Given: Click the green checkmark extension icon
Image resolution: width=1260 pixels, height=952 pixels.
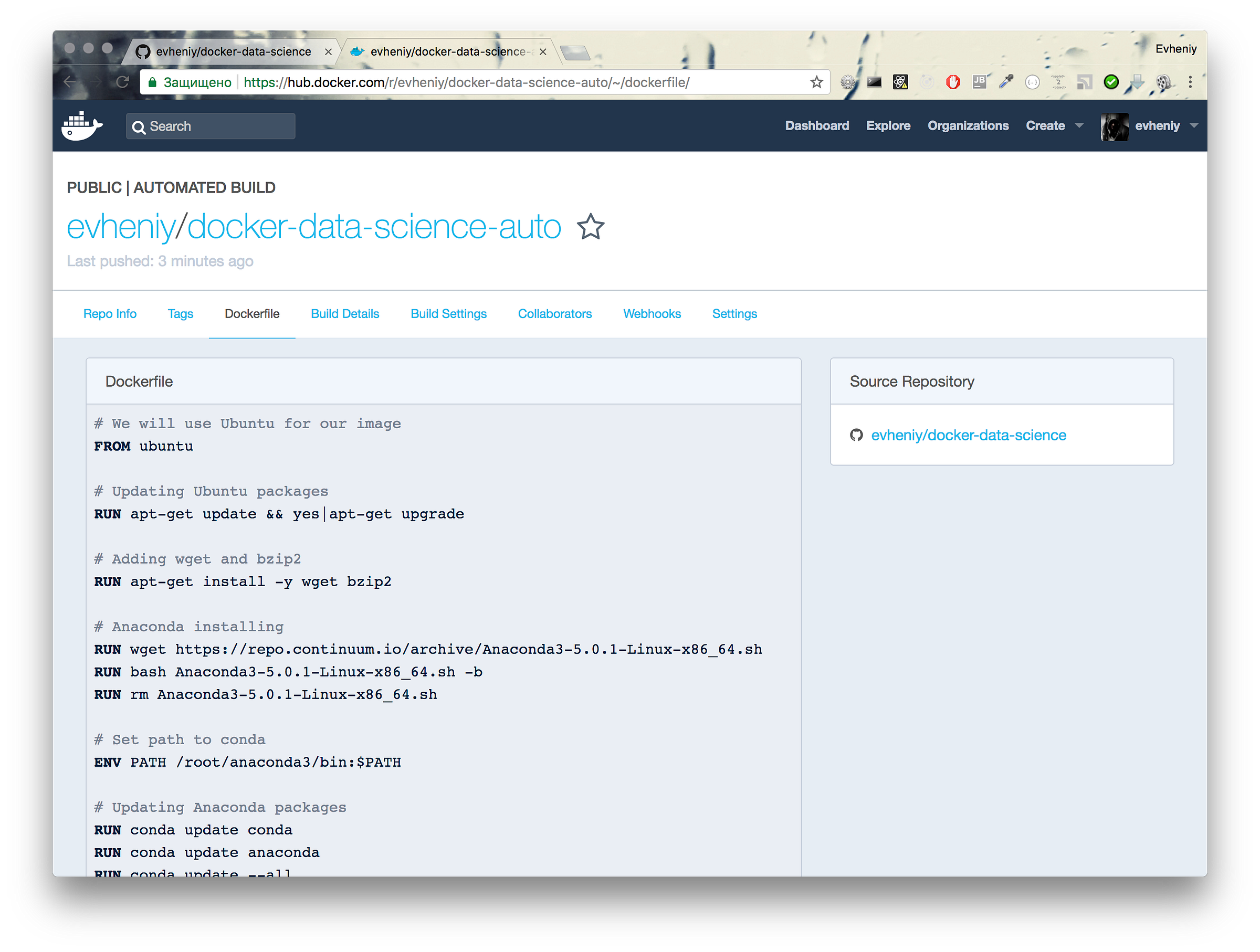Looking at the screenshot, I should point(1111,82).
